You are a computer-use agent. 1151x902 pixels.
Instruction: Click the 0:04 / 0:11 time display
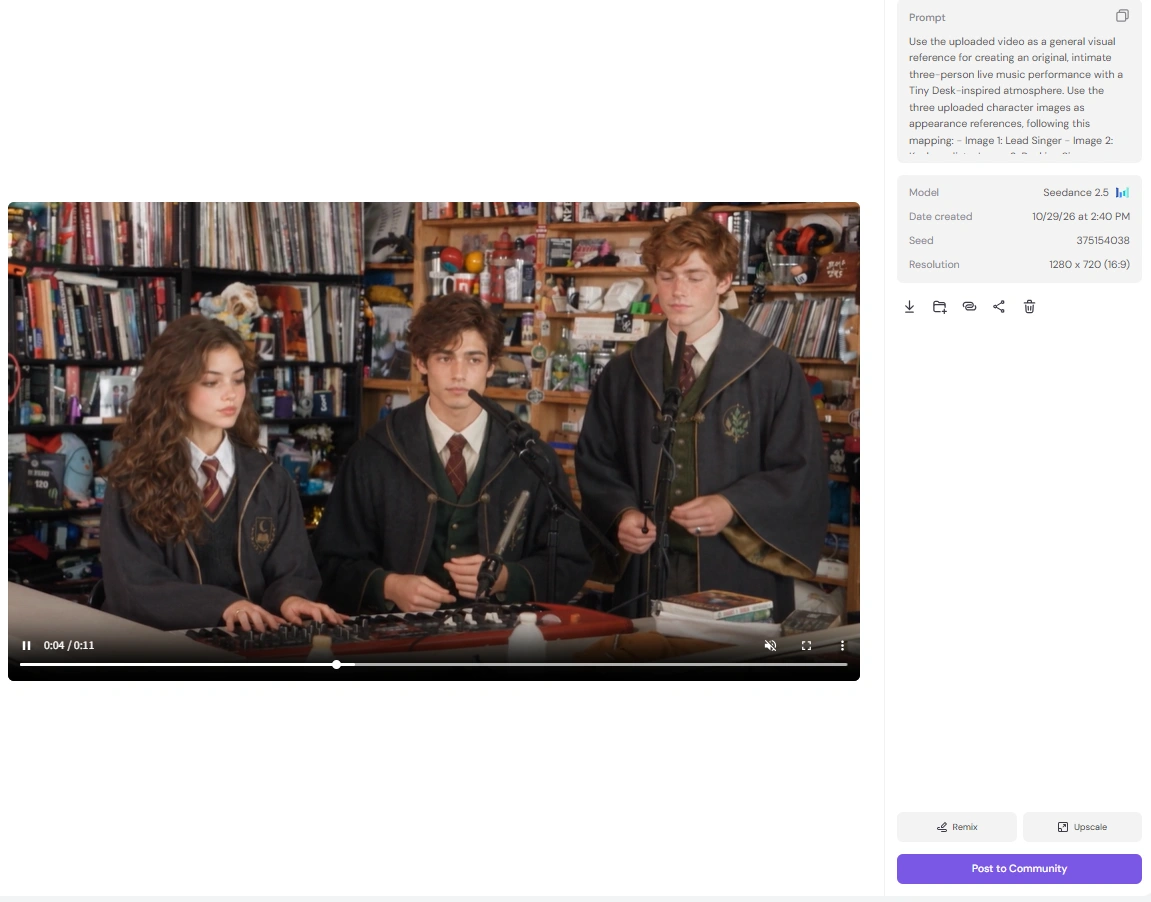tap(69, 646)
